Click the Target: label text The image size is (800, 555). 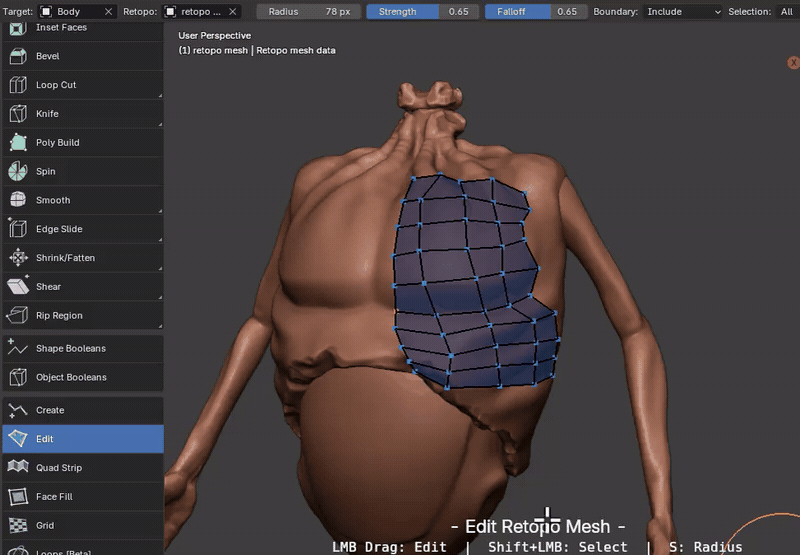tap(18, 11)
